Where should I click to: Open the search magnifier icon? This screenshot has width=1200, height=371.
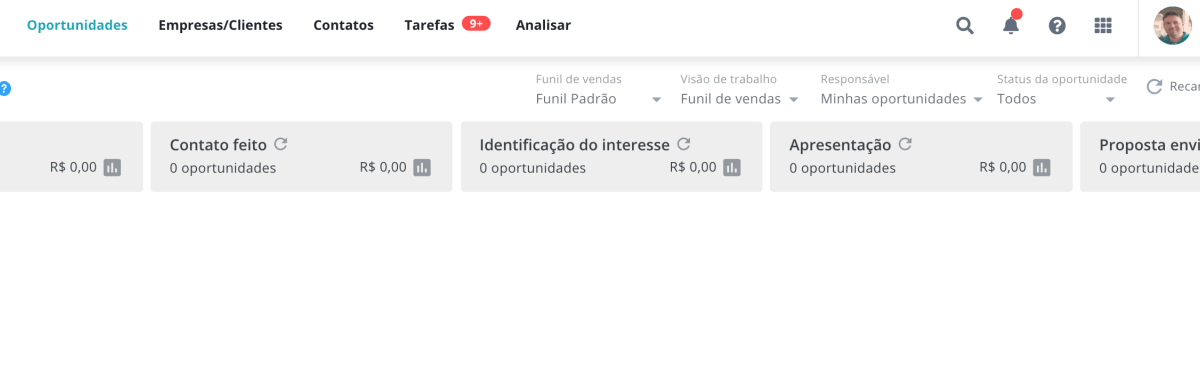tap(965, 26)
